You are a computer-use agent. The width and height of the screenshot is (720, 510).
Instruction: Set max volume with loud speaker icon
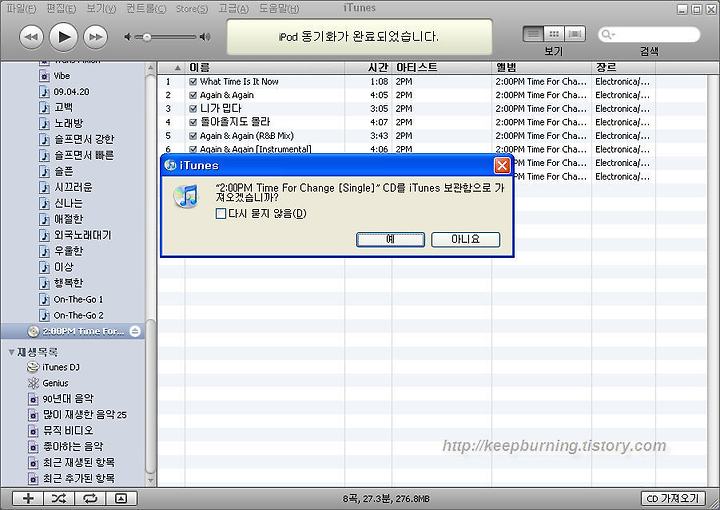(205, 37)
